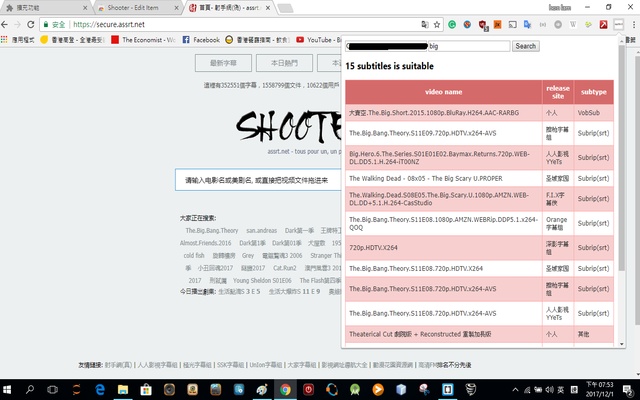This screenshot has height=400, width=640.
Task: Open the taskbar clock showing 07:53
Action: click(x=600, y=390)
